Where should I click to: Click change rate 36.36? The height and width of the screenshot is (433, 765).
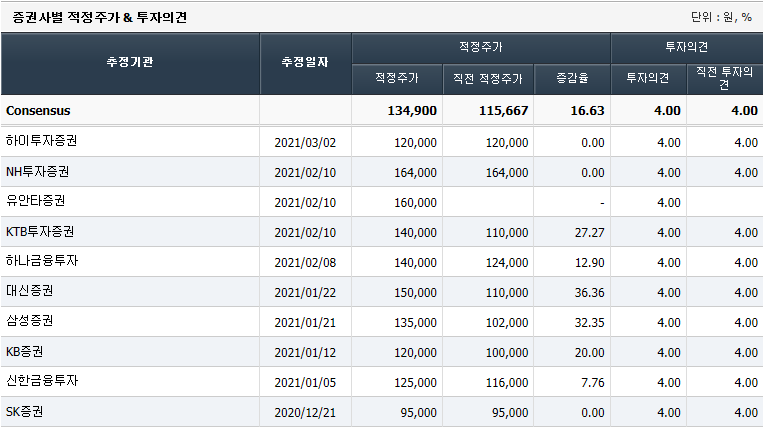pyautogui.click(x=589, y=293)
